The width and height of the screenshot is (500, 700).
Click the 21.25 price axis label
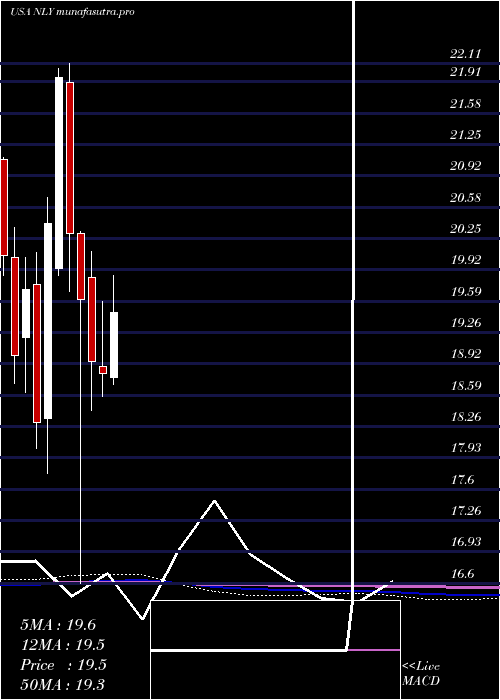466,135
